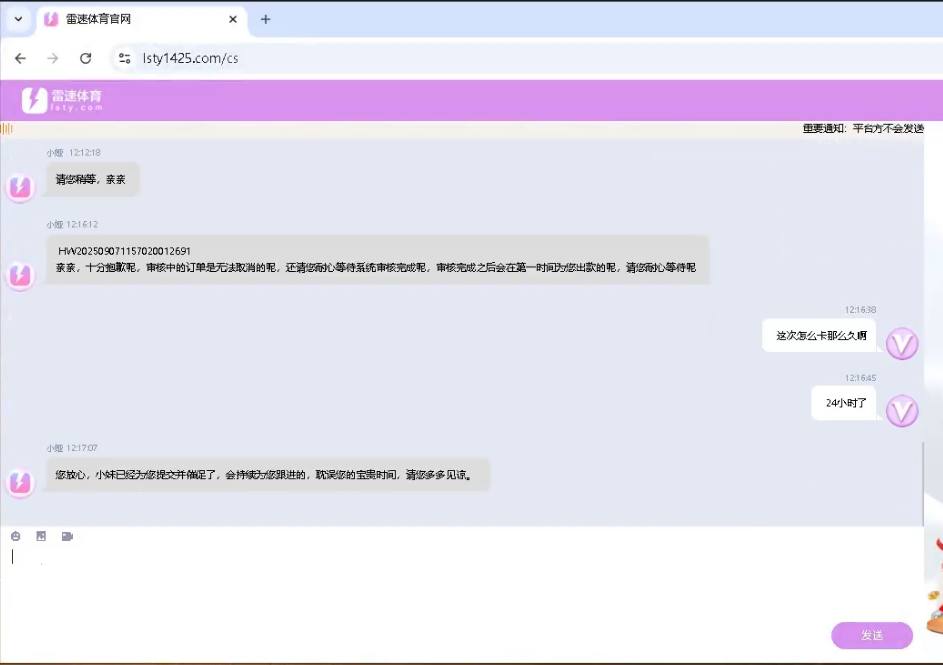Open a new browser tab
943x665 pixels.
point(265,19)
